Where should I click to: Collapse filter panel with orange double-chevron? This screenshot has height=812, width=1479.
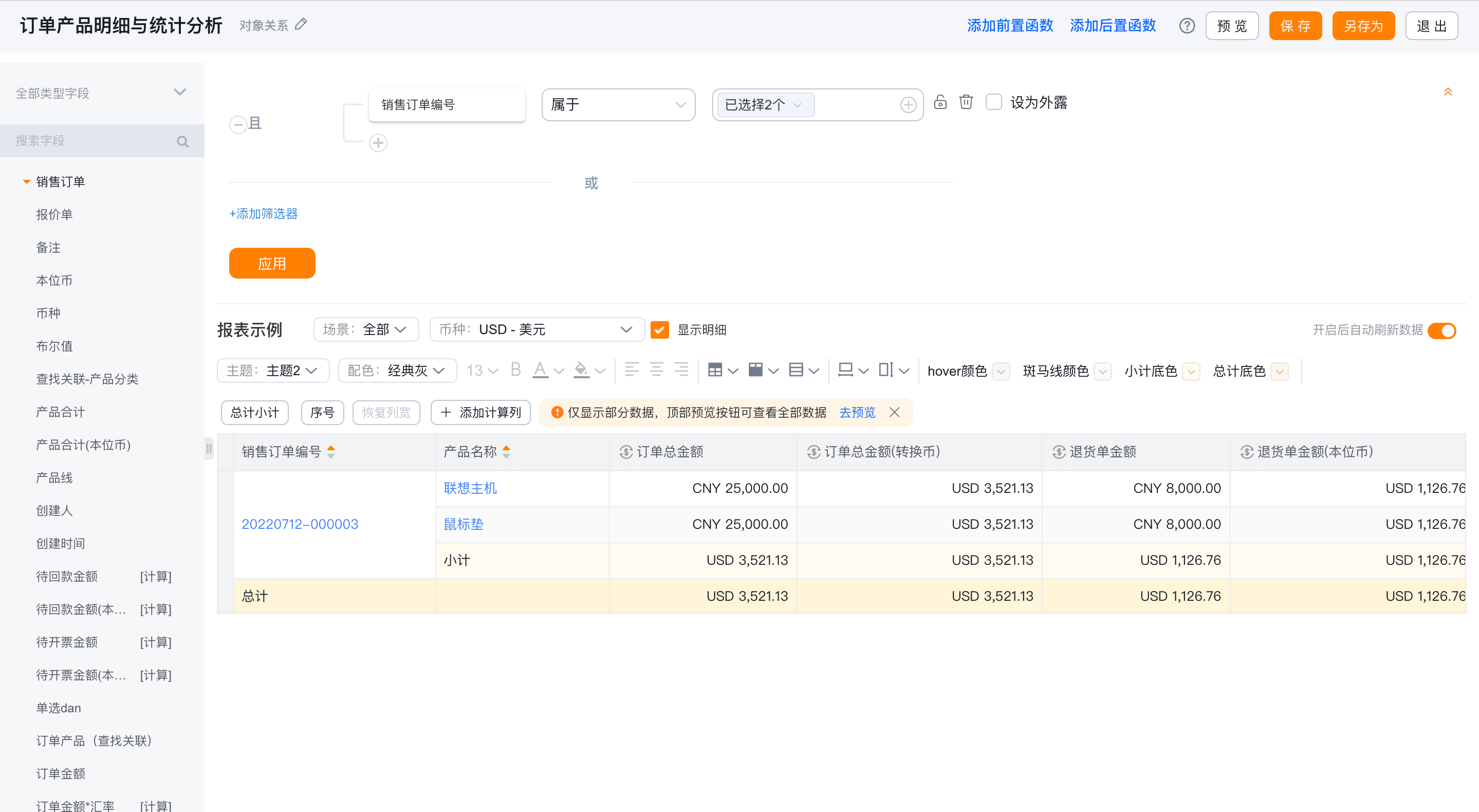[x=1448, y=92]
